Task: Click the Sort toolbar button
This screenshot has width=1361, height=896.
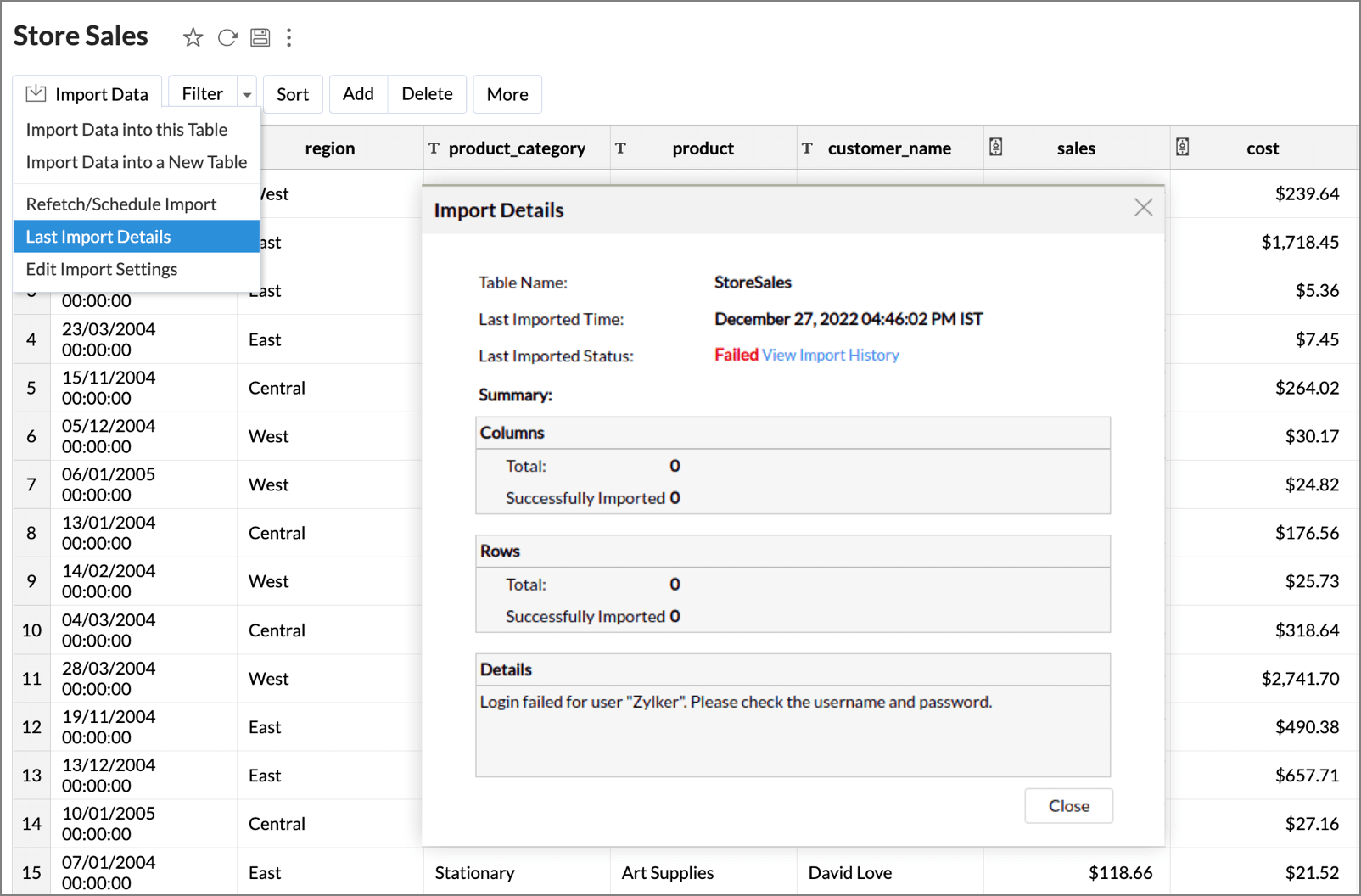Action: pyautogui.click(x=293, y=94)
